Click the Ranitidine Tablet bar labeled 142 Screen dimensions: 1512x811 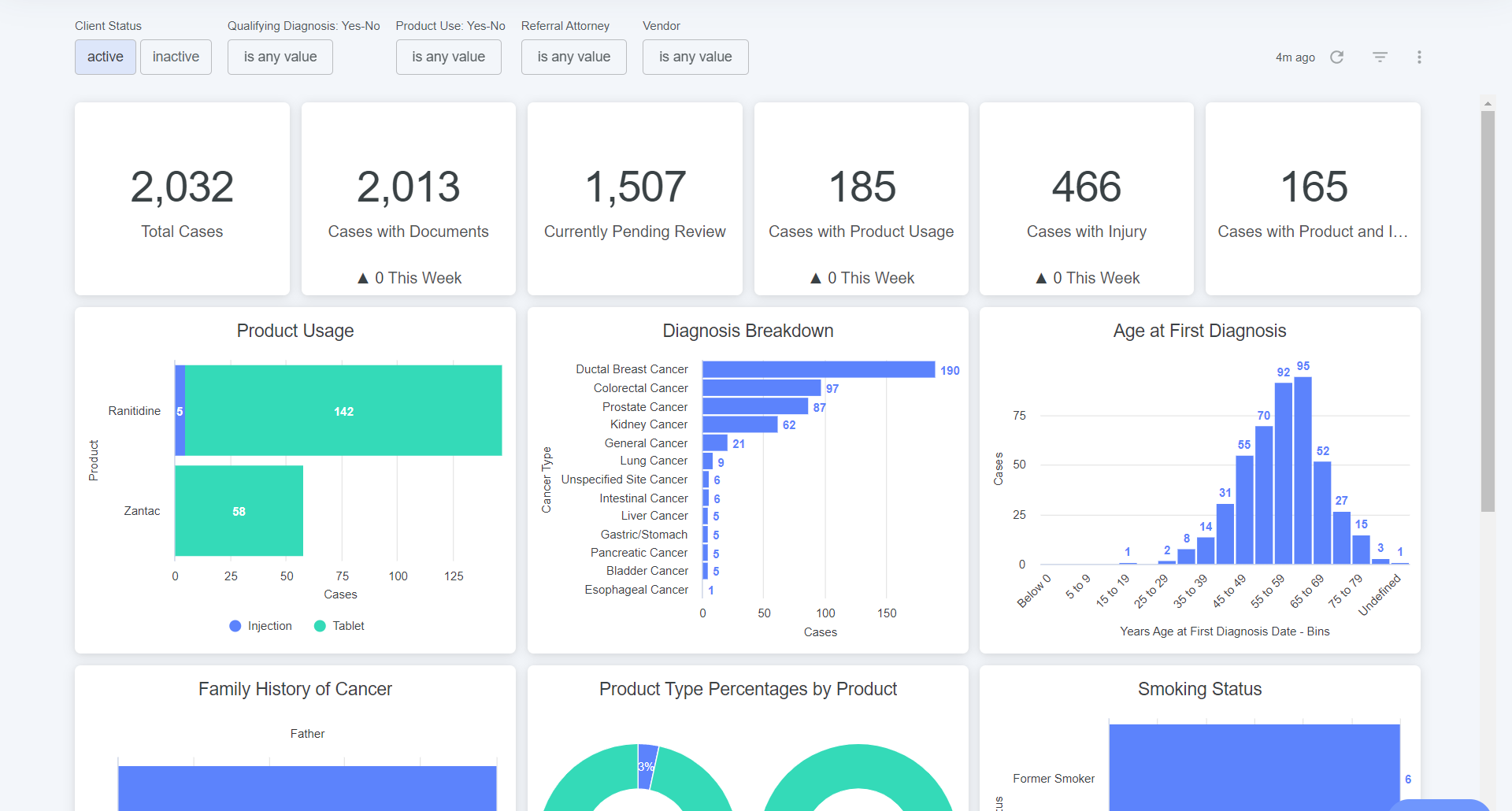coord(343,410)
